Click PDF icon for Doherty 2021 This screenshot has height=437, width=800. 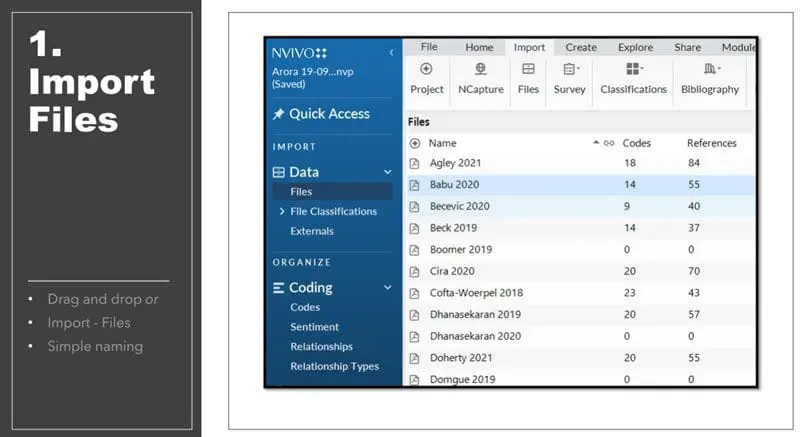414,358
